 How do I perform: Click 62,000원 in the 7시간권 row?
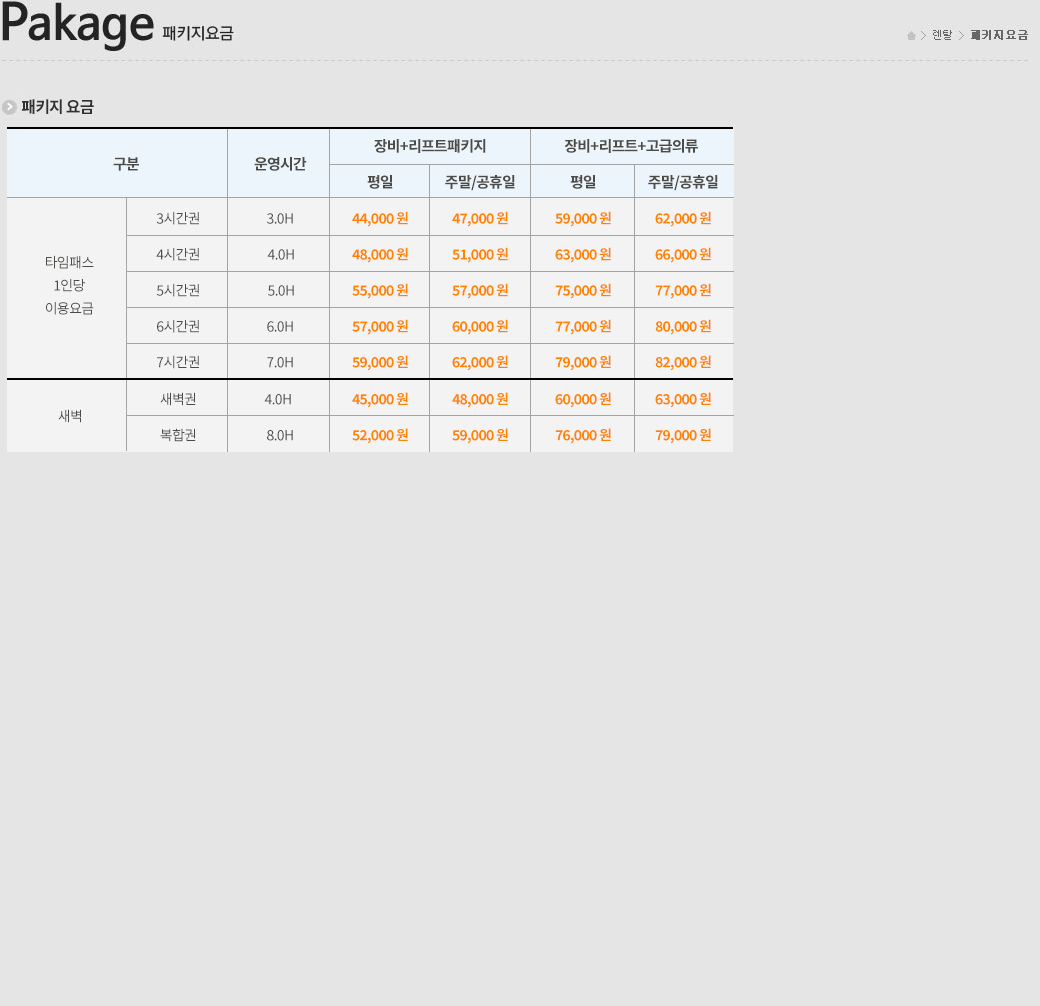[x=480, y=361]
